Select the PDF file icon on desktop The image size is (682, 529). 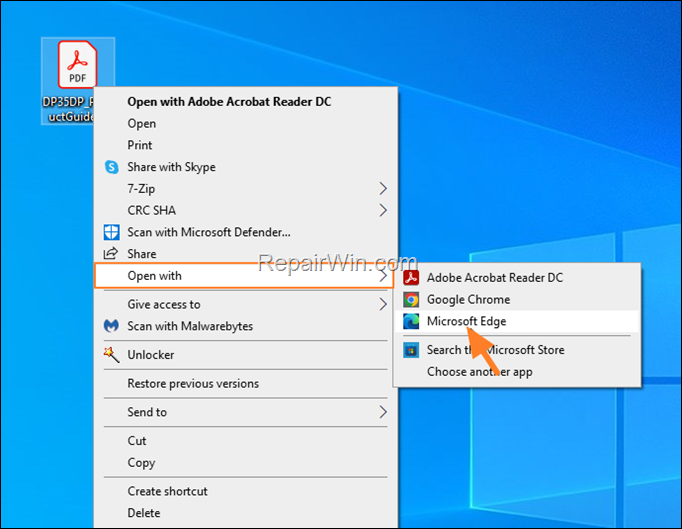(x=77, y=64)
